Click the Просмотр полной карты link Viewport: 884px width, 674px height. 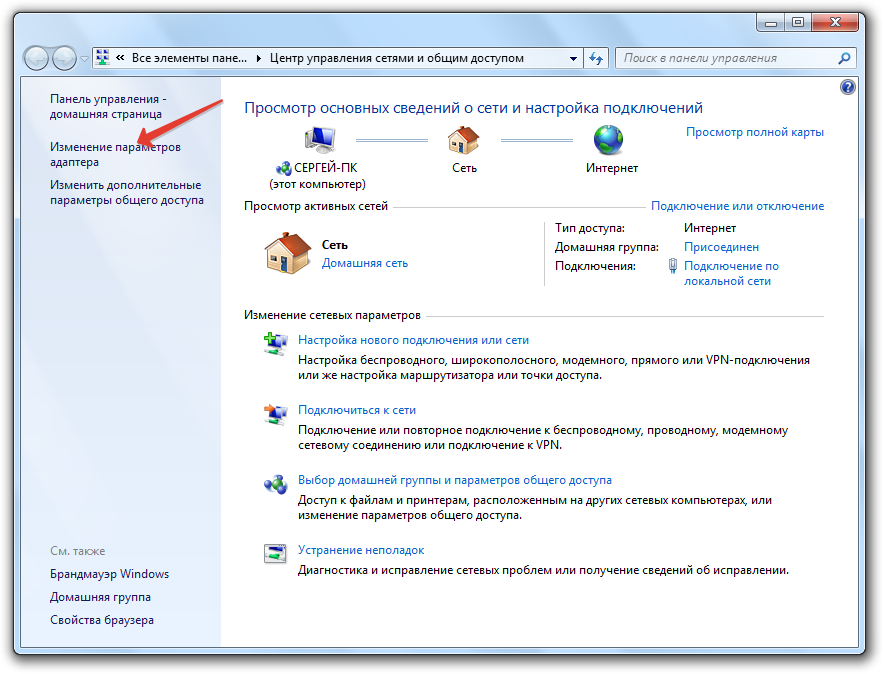click(x=754, y=132)
